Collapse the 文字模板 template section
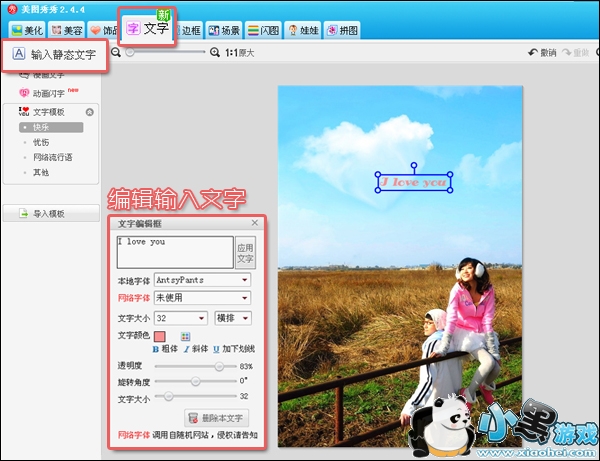The image size is (600, 461). (x=89, y=112)
